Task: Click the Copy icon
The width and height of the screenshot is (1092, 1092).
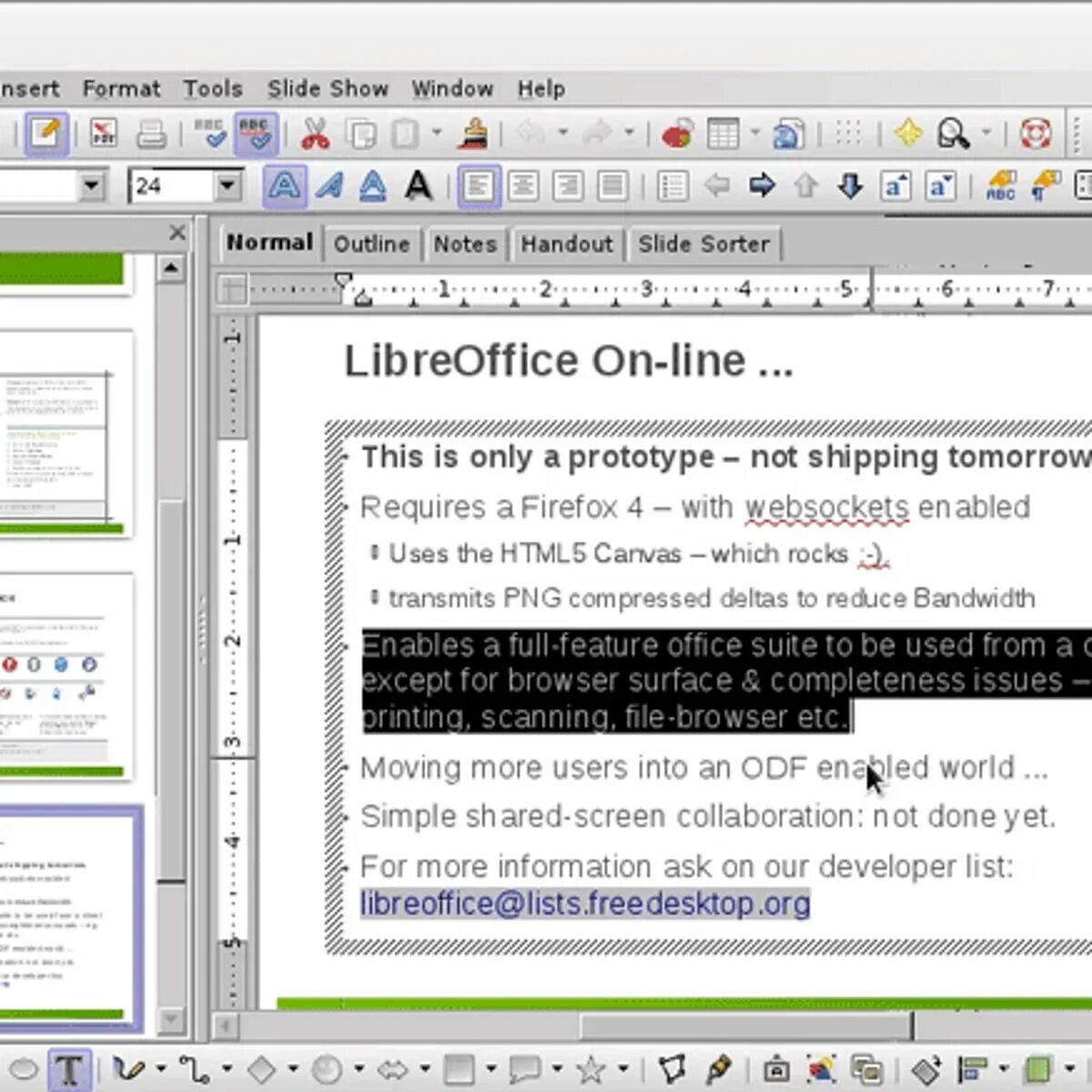Action: pos(361,134)
